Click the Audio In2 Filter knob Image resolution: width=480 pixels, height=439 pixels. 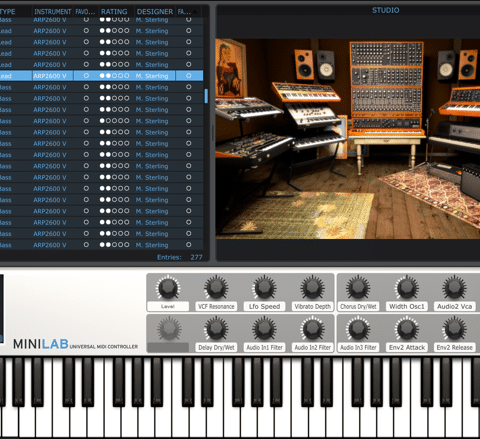pos(312,329)
